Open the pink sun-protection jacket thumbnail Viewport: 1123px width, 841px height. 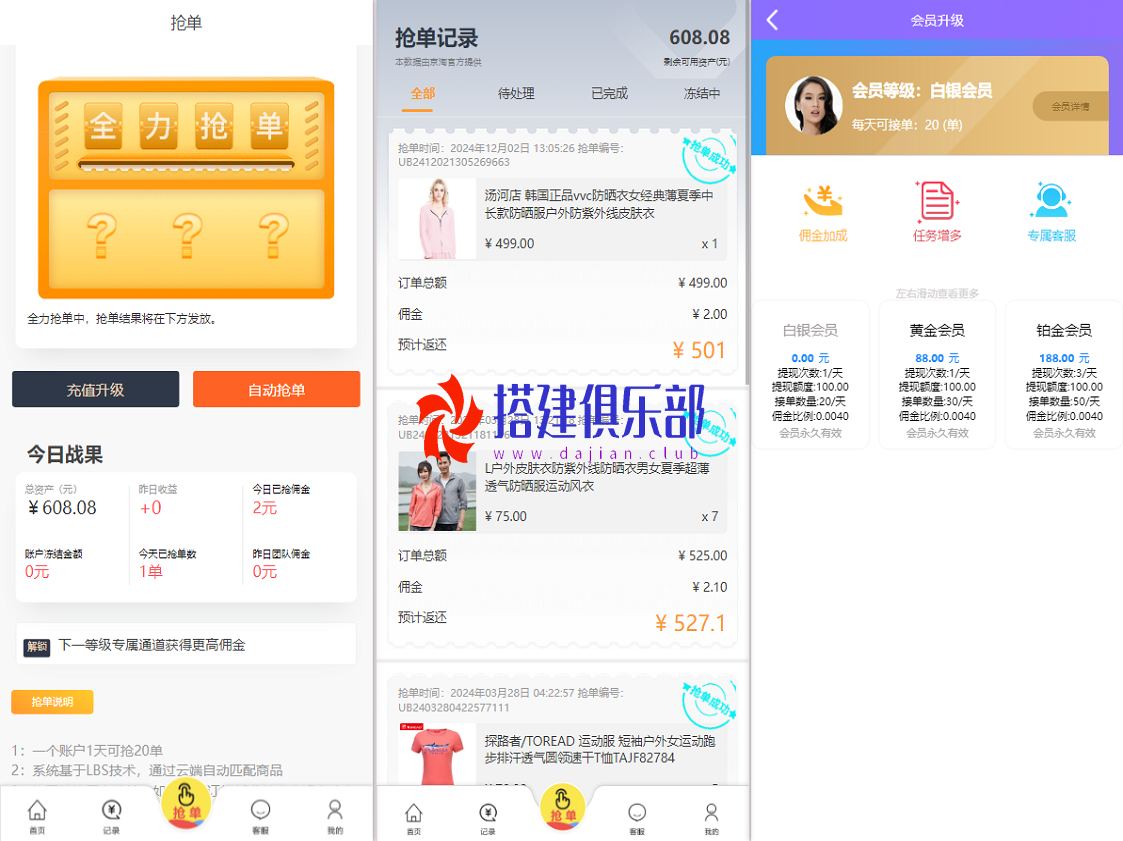click(437, 218)
